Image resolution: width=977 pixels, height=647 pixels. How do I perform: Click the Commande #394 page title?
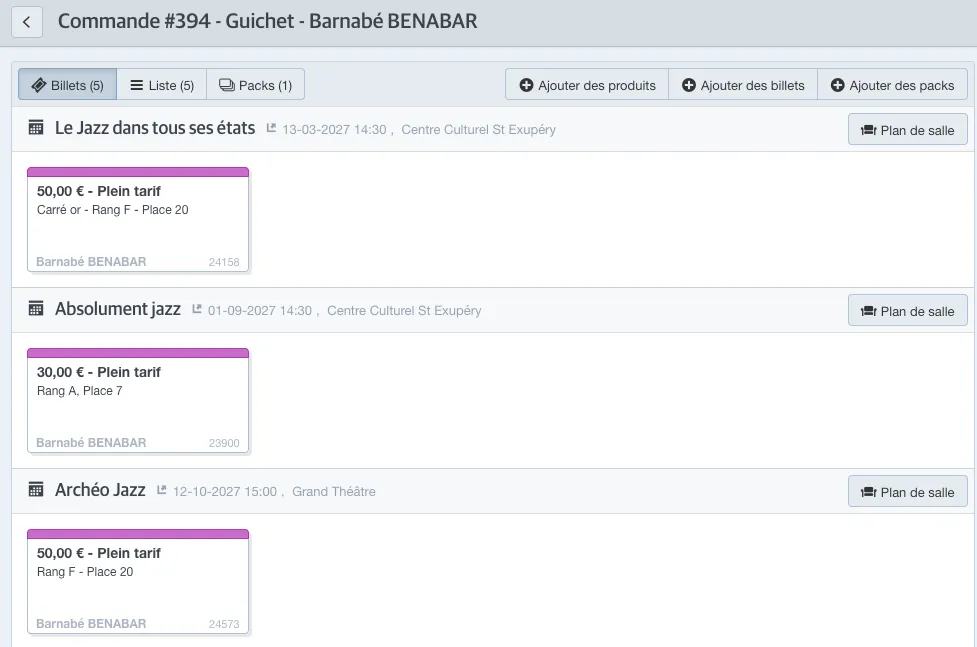point(267,21)
